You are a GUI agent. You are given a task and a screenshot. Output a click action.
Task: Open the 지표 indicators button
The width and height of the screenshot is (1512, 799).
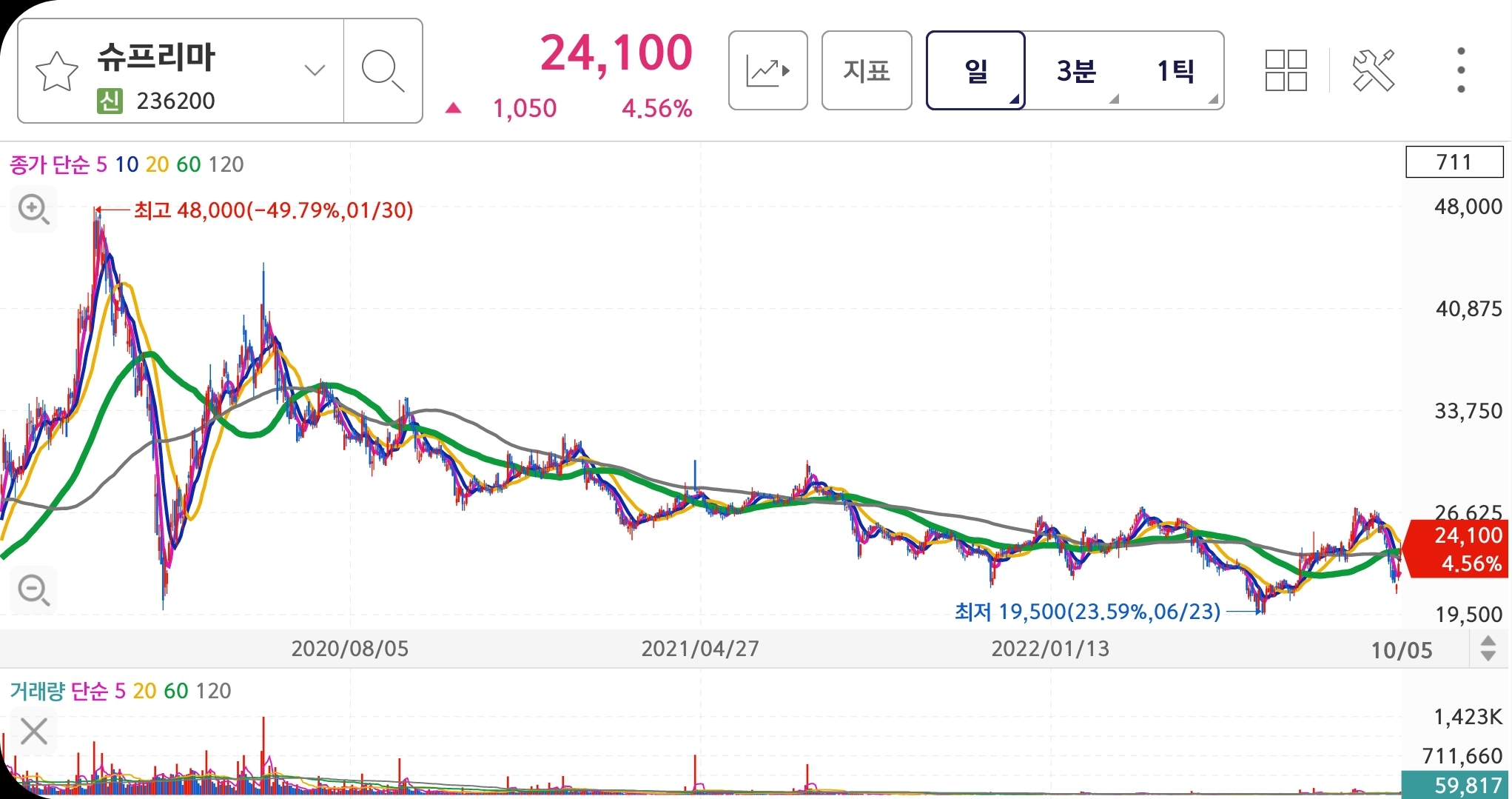pos(867,70)
